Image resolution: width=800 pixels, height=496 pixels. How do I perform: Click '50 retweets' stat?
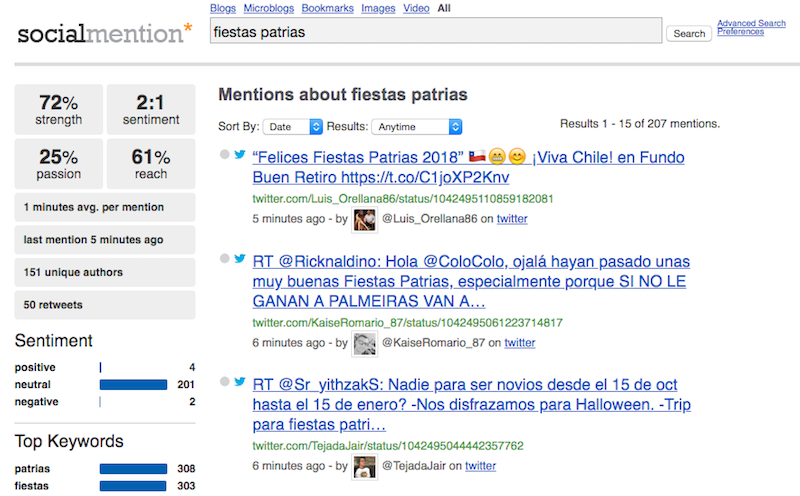coord(105,305)
